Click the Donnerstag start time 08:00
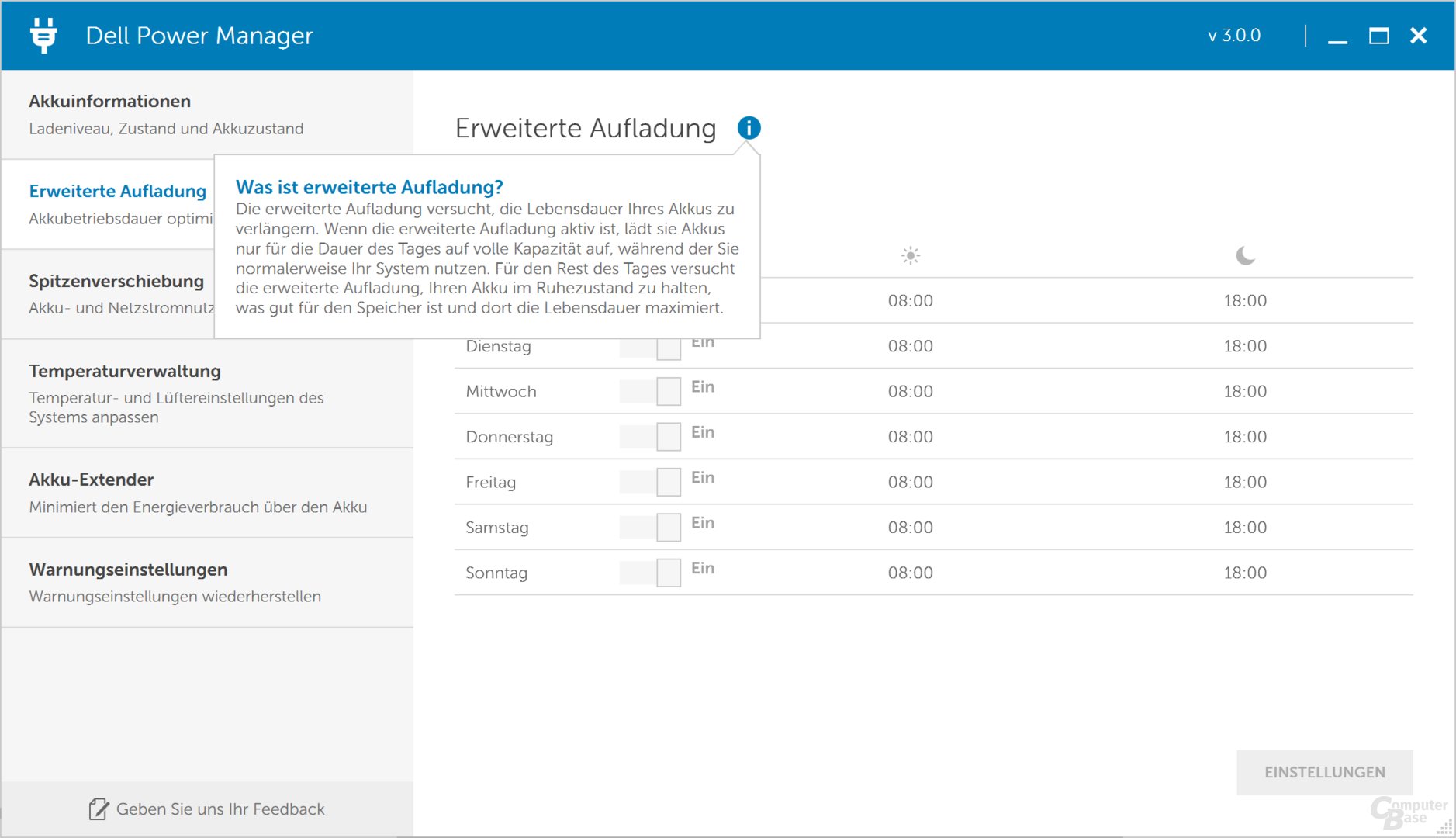Image resolution: width=1456 pixels, height=838 pixels. (x=911, y=437)
